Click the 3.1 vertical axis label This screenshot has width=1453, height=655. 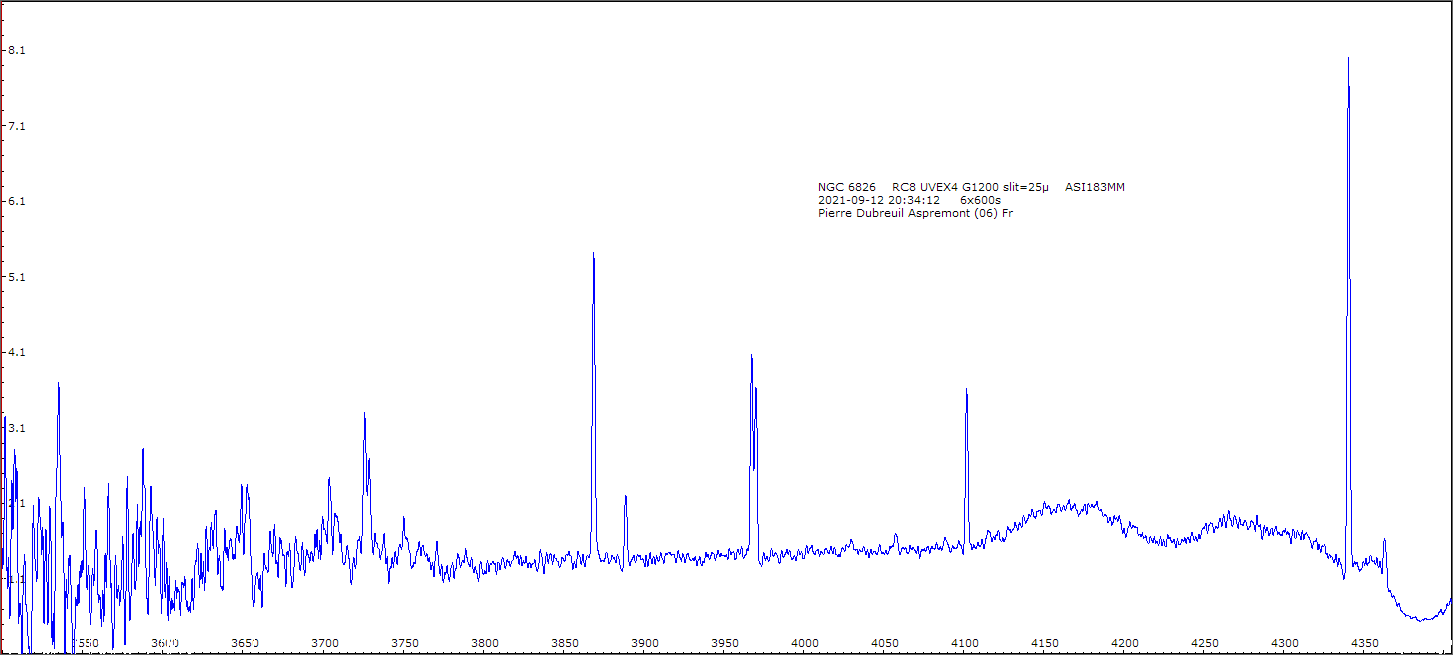[x=17, y=428]
